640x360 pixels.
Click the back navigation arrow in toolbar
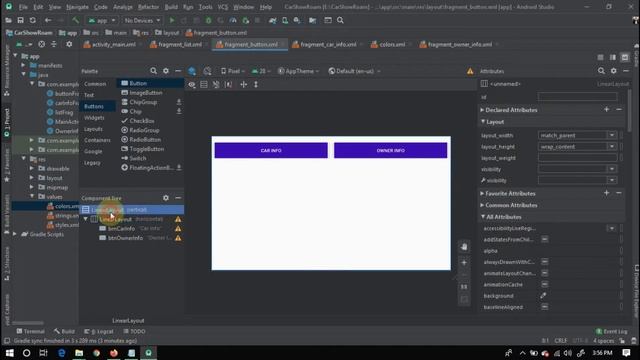[x=48, y=20]
